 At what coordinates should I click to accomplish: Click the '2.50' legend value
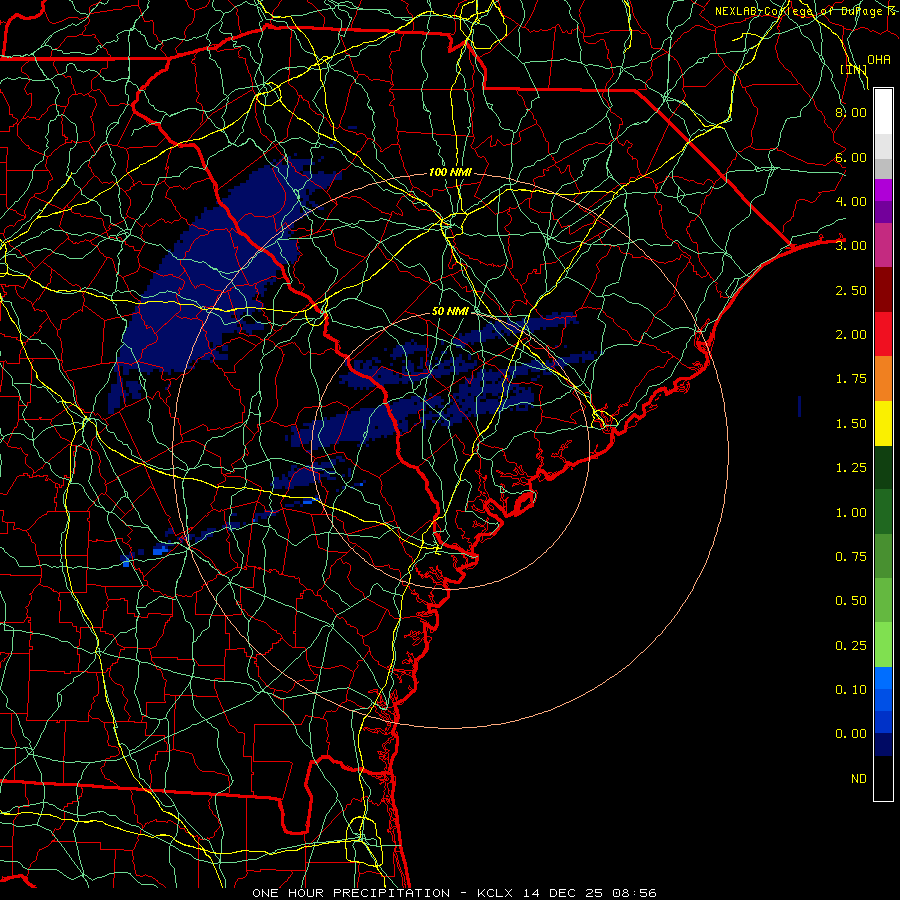point(851,290)
